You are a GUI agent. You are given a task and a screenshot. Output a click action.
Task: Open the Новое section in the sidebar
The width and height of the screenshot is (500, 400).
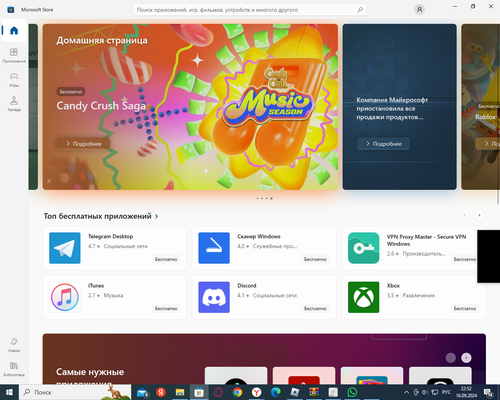click(14, 345)
